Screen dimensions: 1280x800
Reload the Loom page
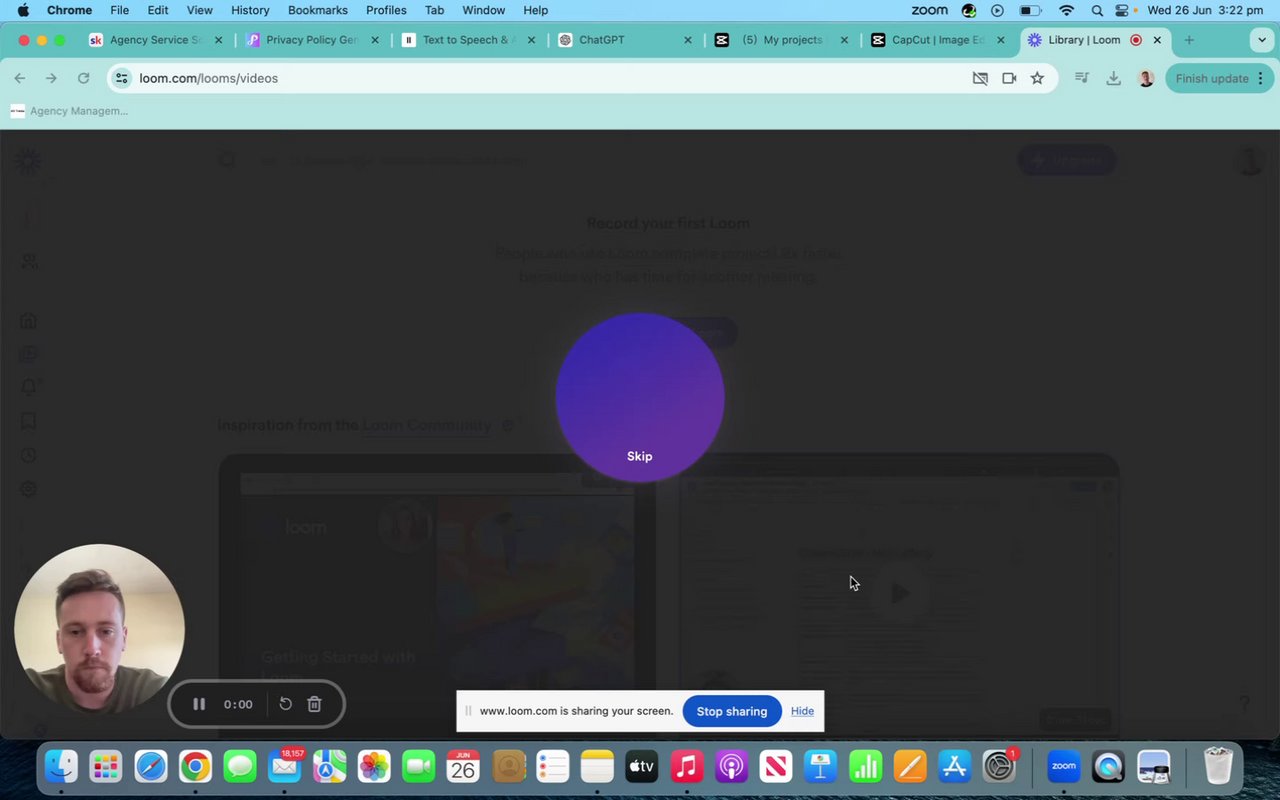[83, 78]
